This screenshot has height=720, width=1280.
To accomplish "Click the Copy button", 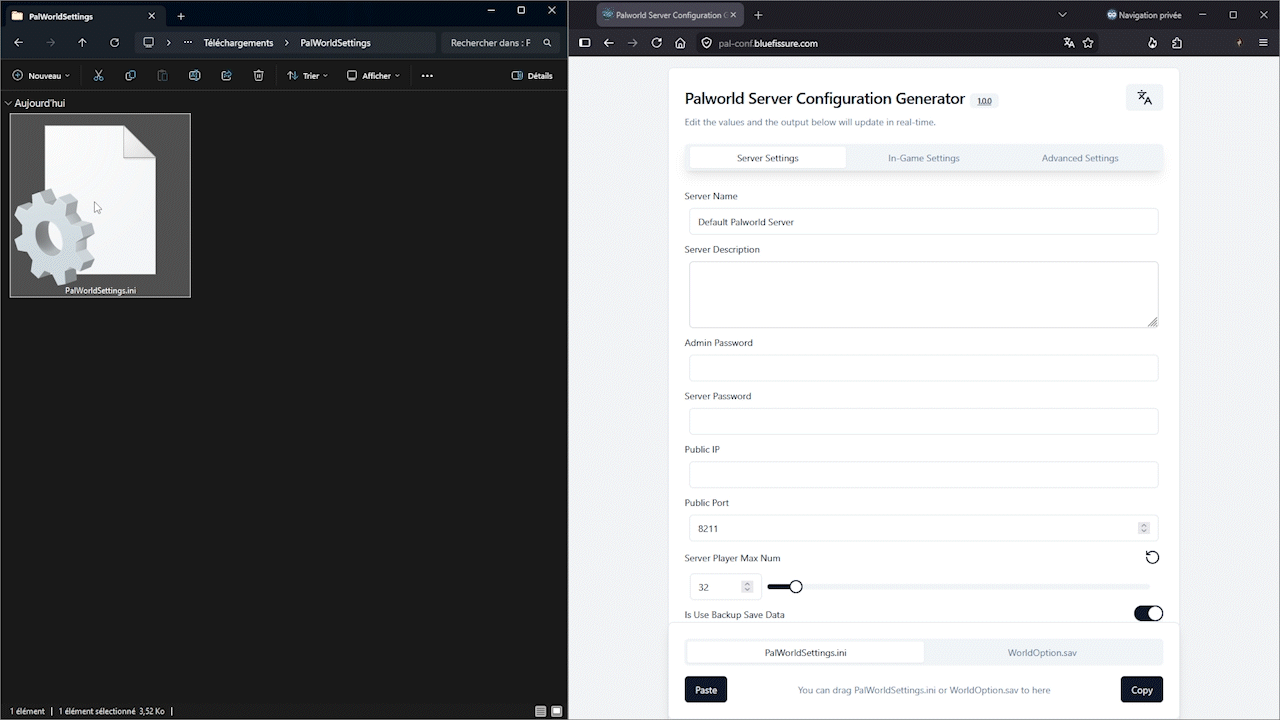I will click(1142, 690).
